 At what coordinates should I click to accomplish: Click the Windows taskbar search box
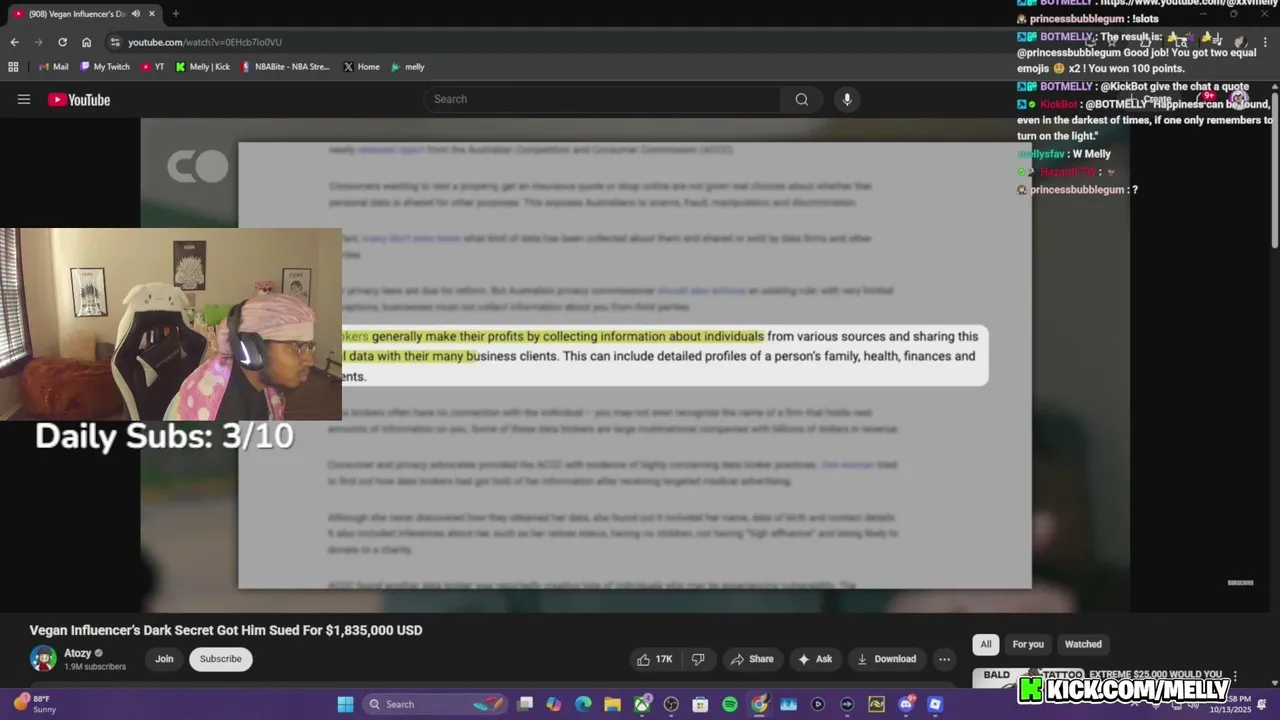click(x=434, y=704)
